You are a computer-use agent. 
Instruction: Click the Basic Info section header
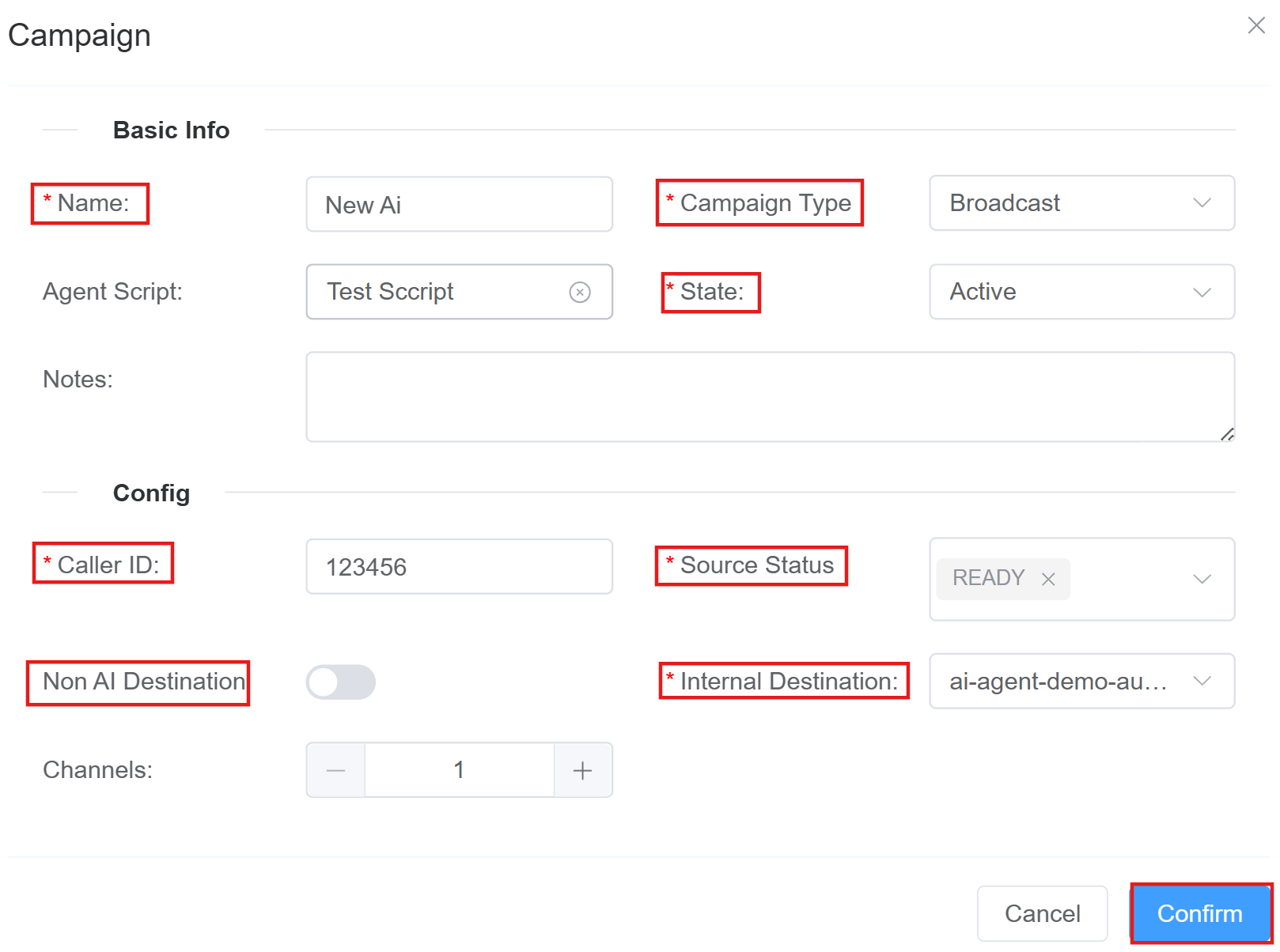point(171,129)
